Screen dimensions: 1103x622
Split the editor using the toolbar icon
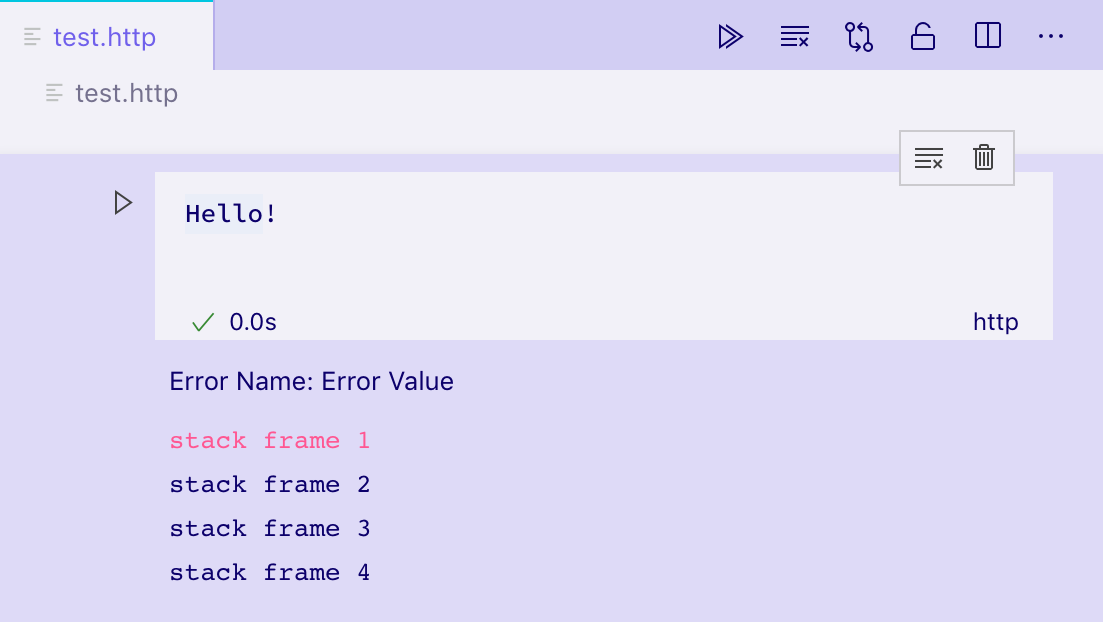987,36
